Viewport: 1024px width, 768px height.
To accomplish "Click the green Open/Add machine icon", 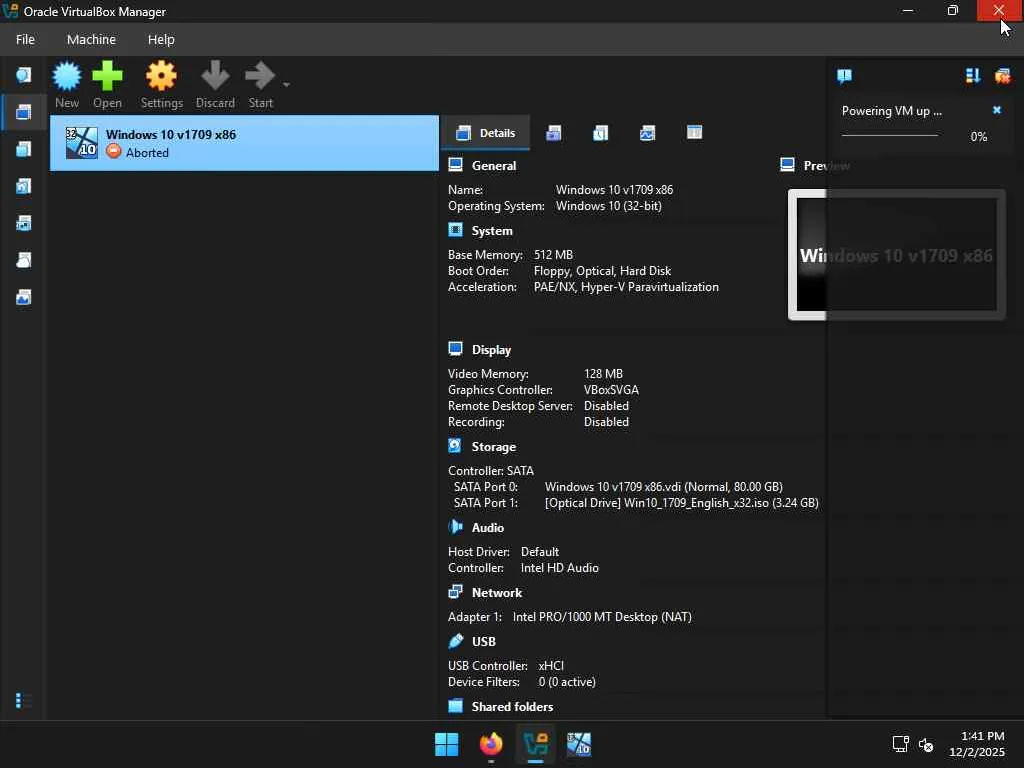I will click(x=107, y=84).
